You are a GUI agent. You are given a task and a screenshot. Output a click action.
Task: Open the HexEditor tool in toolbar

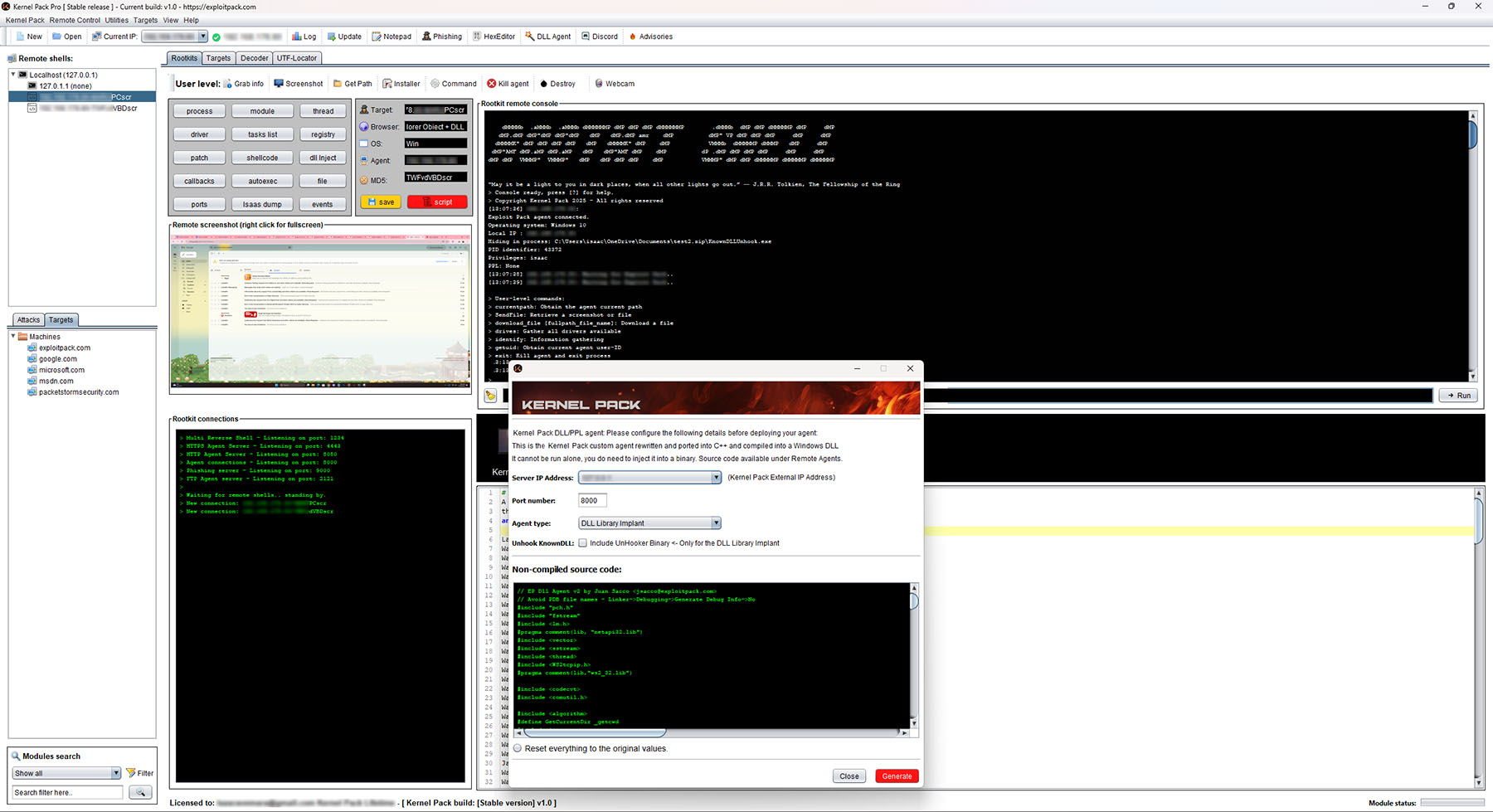click(494, 36)
